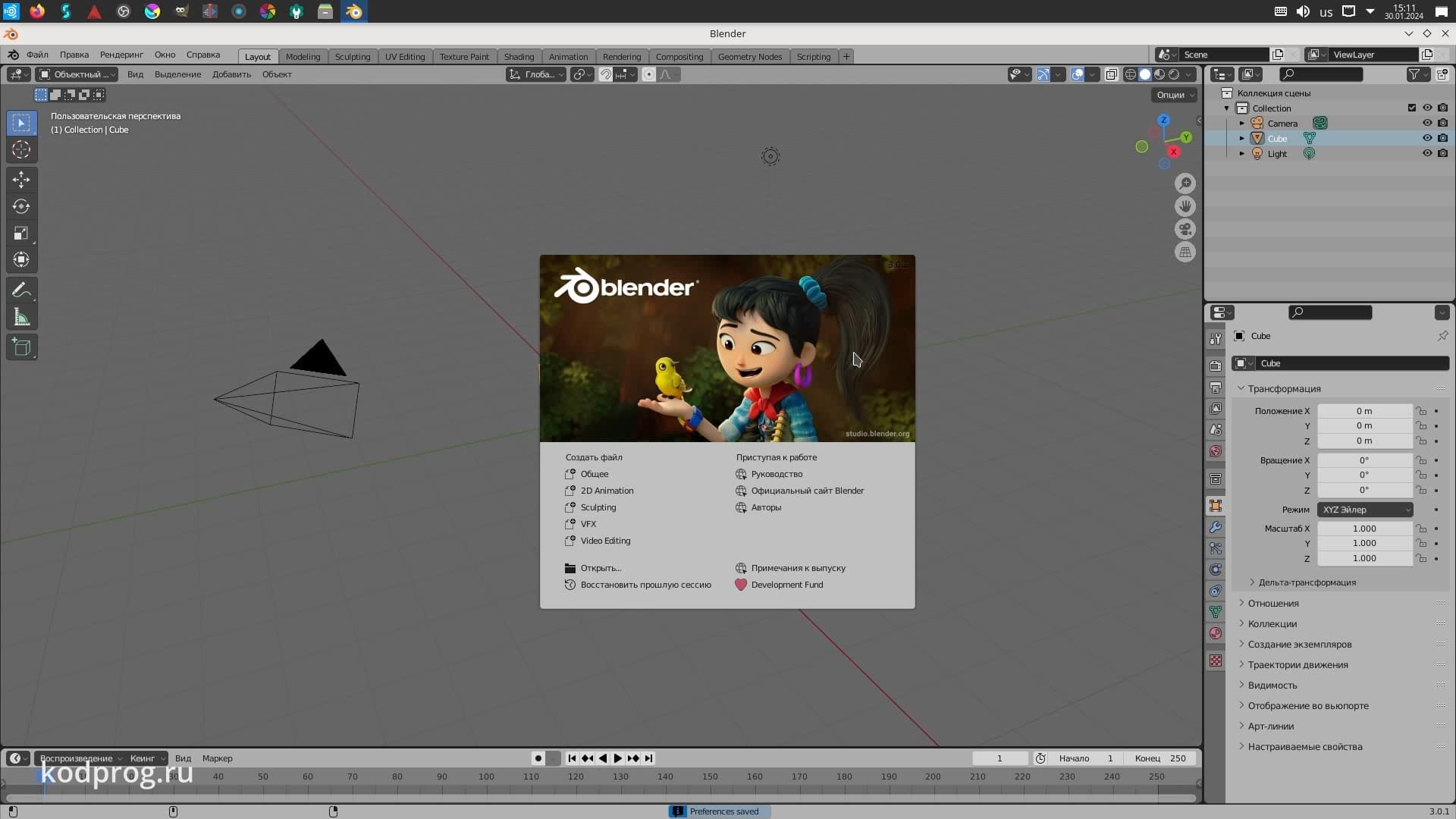Pin the Cube properties panel

(1442, 336)
